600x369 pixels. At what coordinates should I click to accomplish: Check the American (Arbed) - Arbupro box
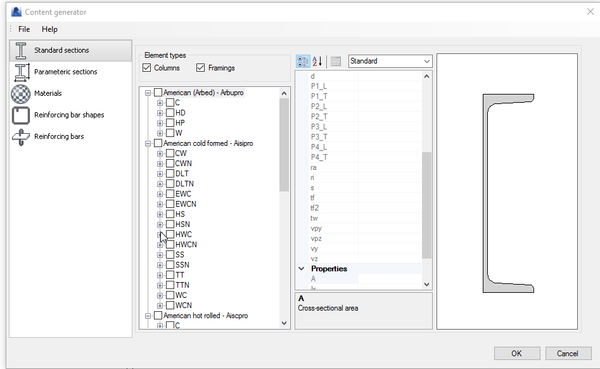click(158, 93)
